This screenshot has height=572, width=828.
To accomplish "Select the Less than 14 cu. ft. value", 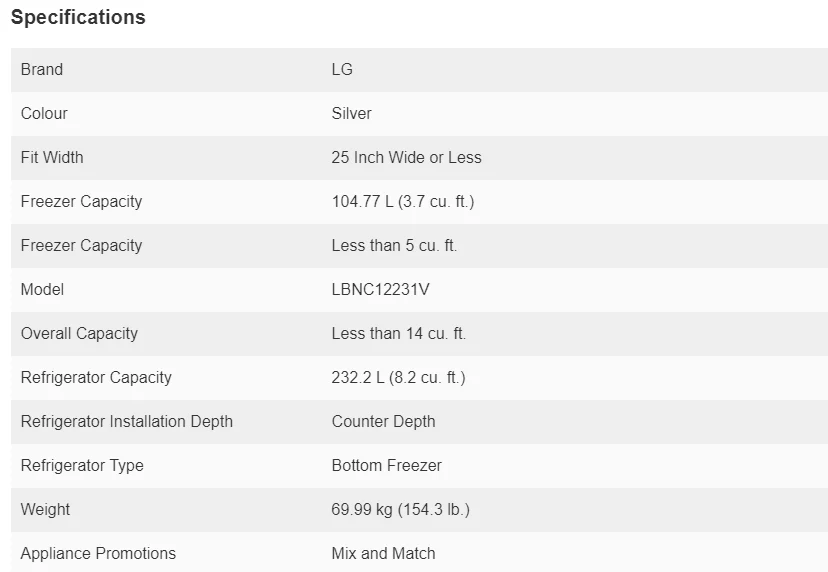I will (x=398, y=334).
